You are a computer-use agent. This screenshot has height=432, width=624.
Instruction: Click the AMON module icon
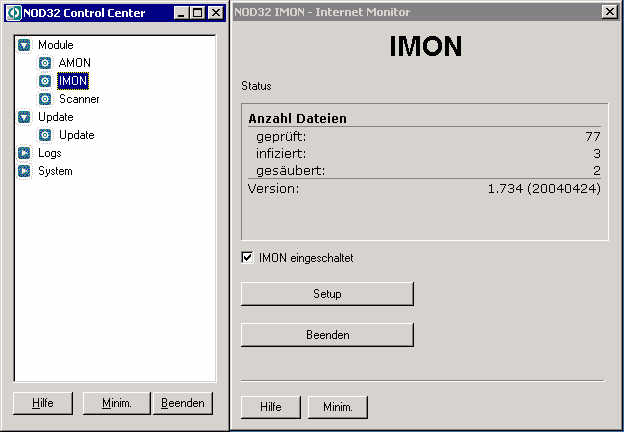[x=45, y=63]
